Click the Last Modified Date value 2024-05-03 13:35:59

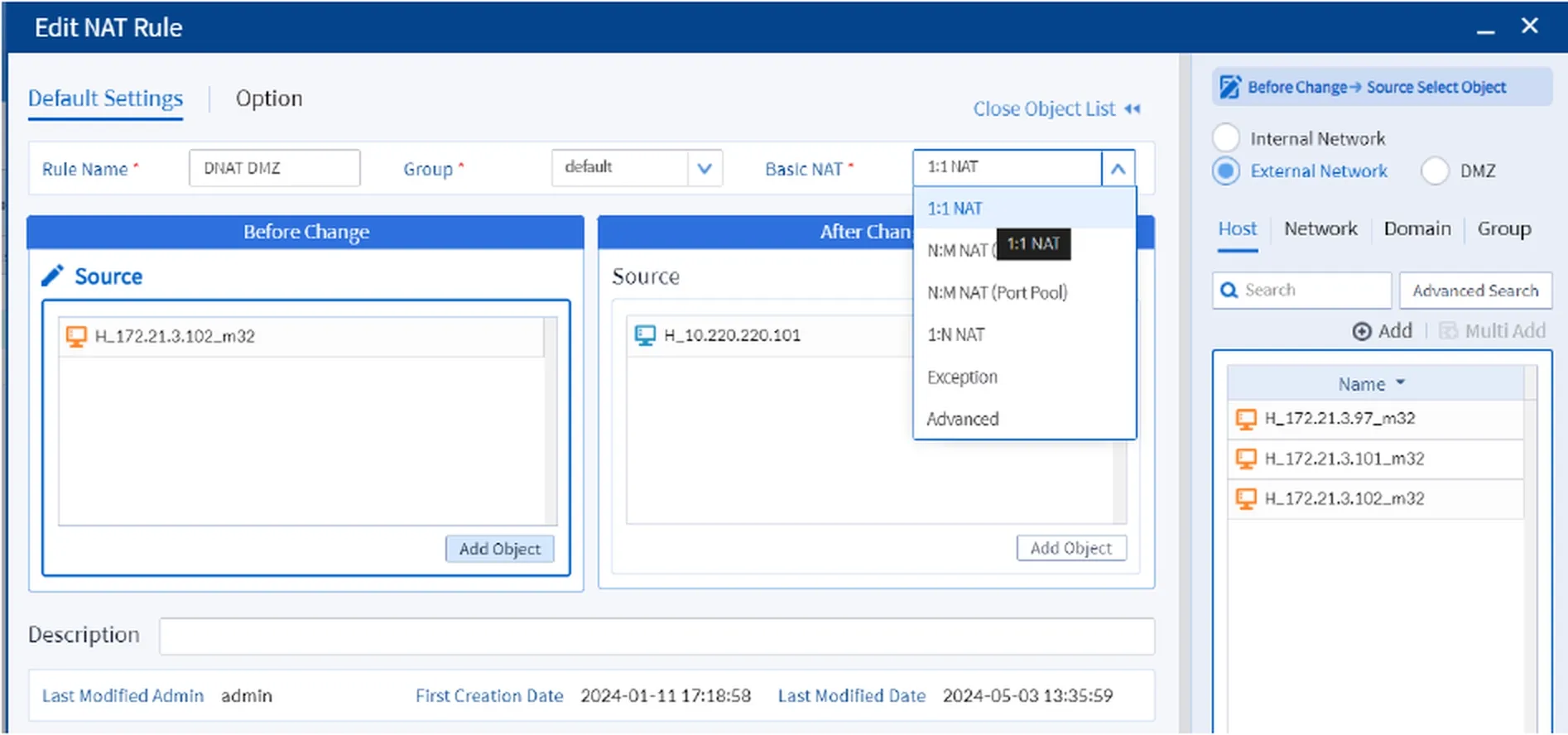pos(1027,696)
